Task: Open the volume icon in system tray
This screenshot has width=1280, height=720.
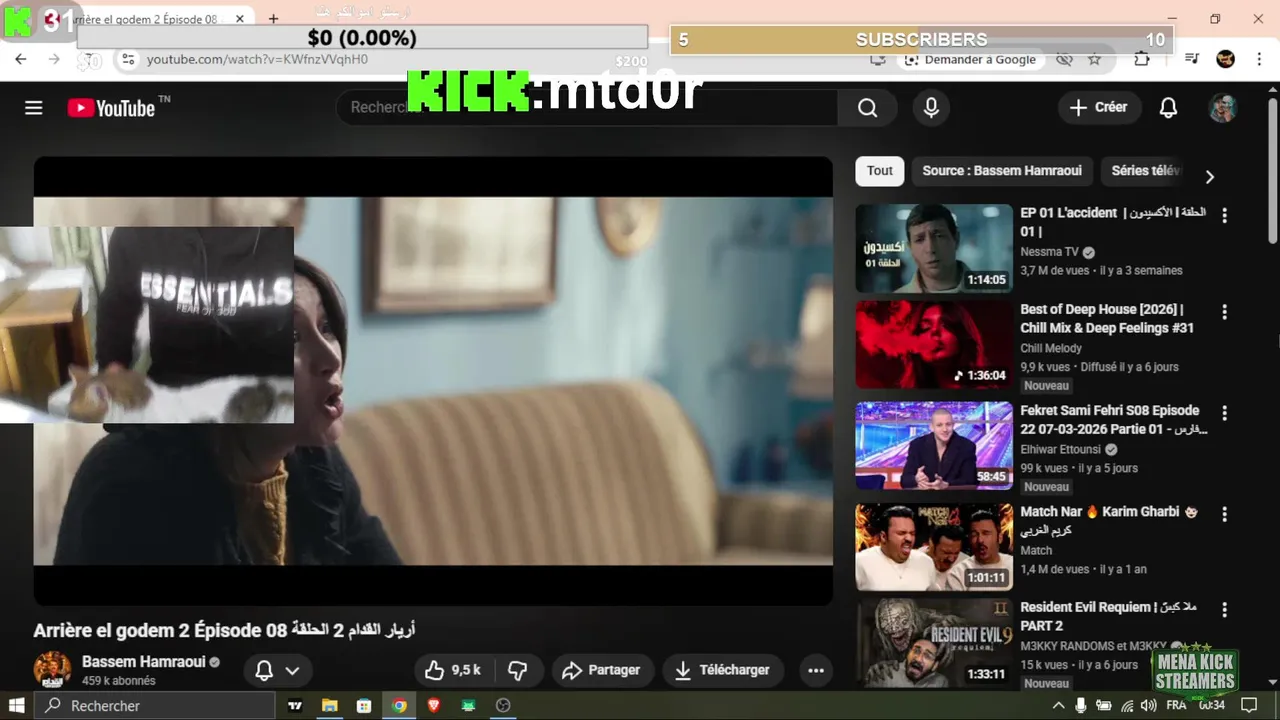Action: click(x=1151, y=705)
